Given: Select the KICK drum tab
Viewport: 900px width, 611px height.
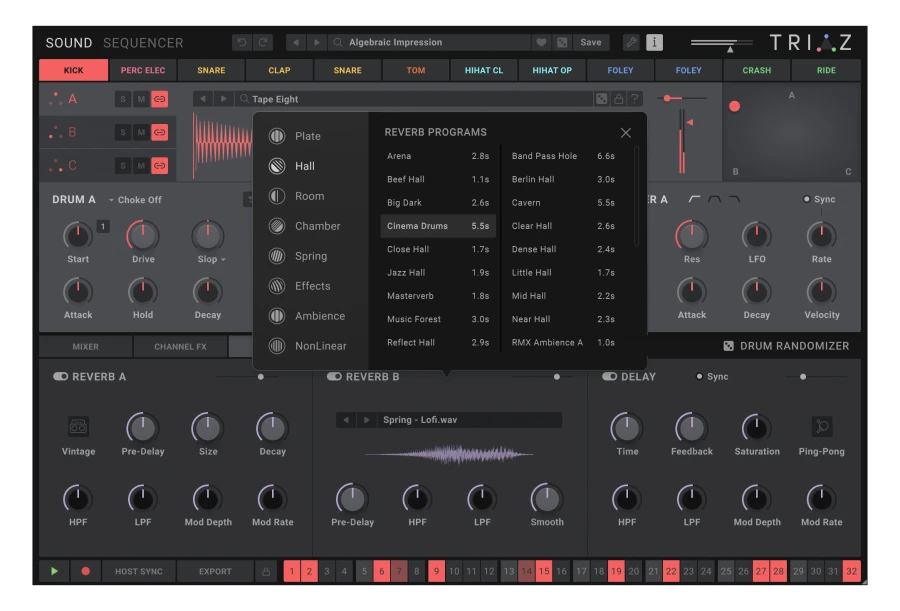Looking at the screenshot, I should (x=73, y=70).
